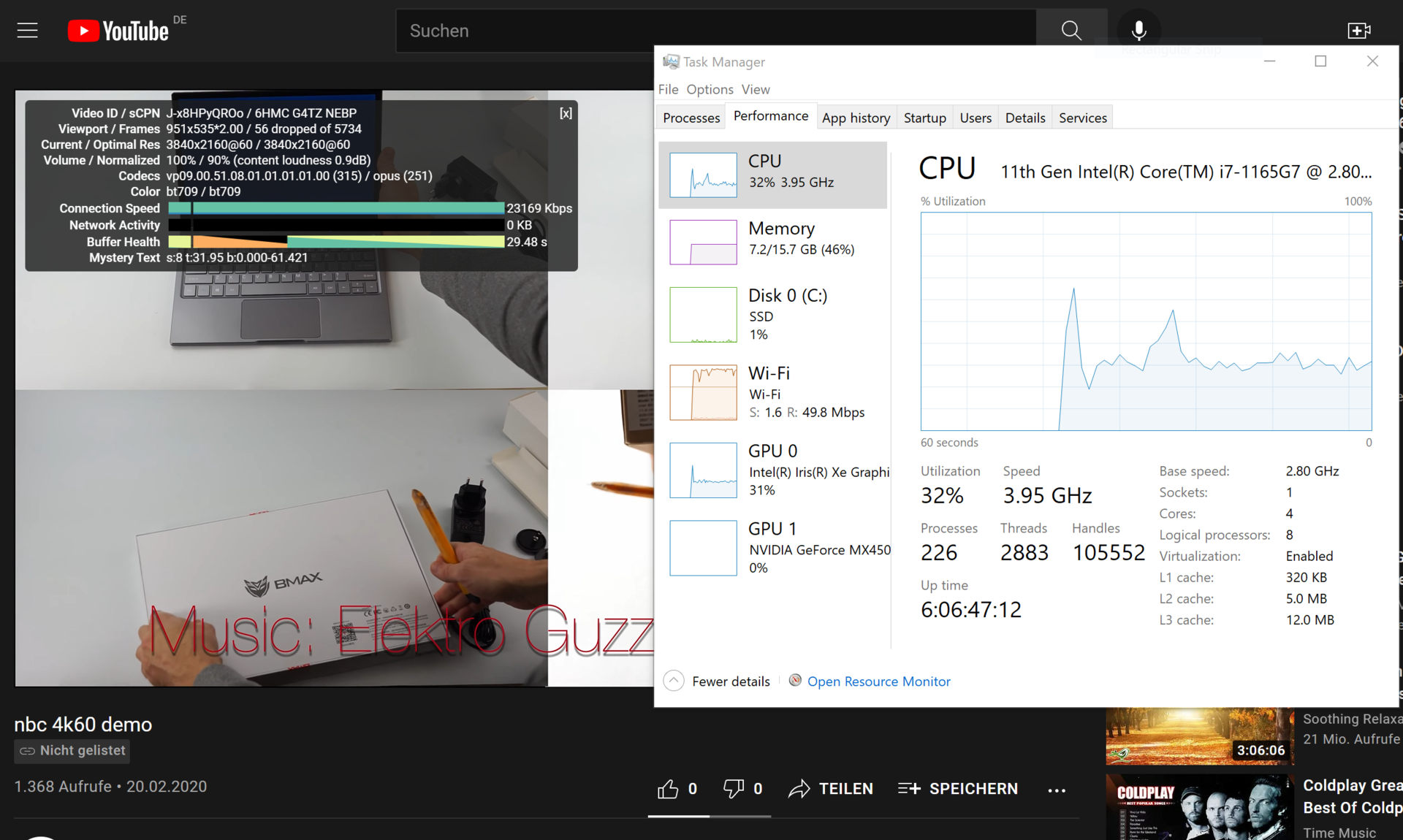Click the 32% Utilization value

tap(942, 495)
